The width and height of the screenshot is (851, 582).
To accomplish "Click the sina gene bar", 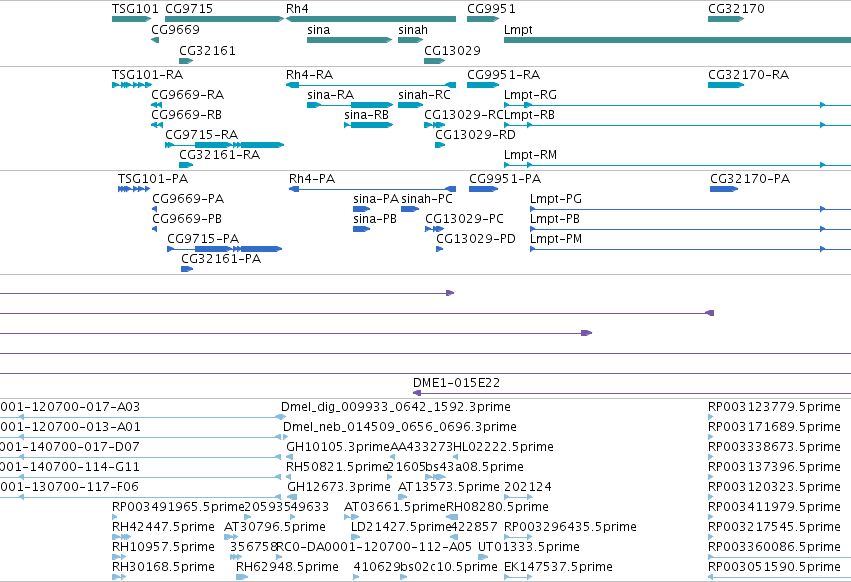I will (x=350, y=40).
